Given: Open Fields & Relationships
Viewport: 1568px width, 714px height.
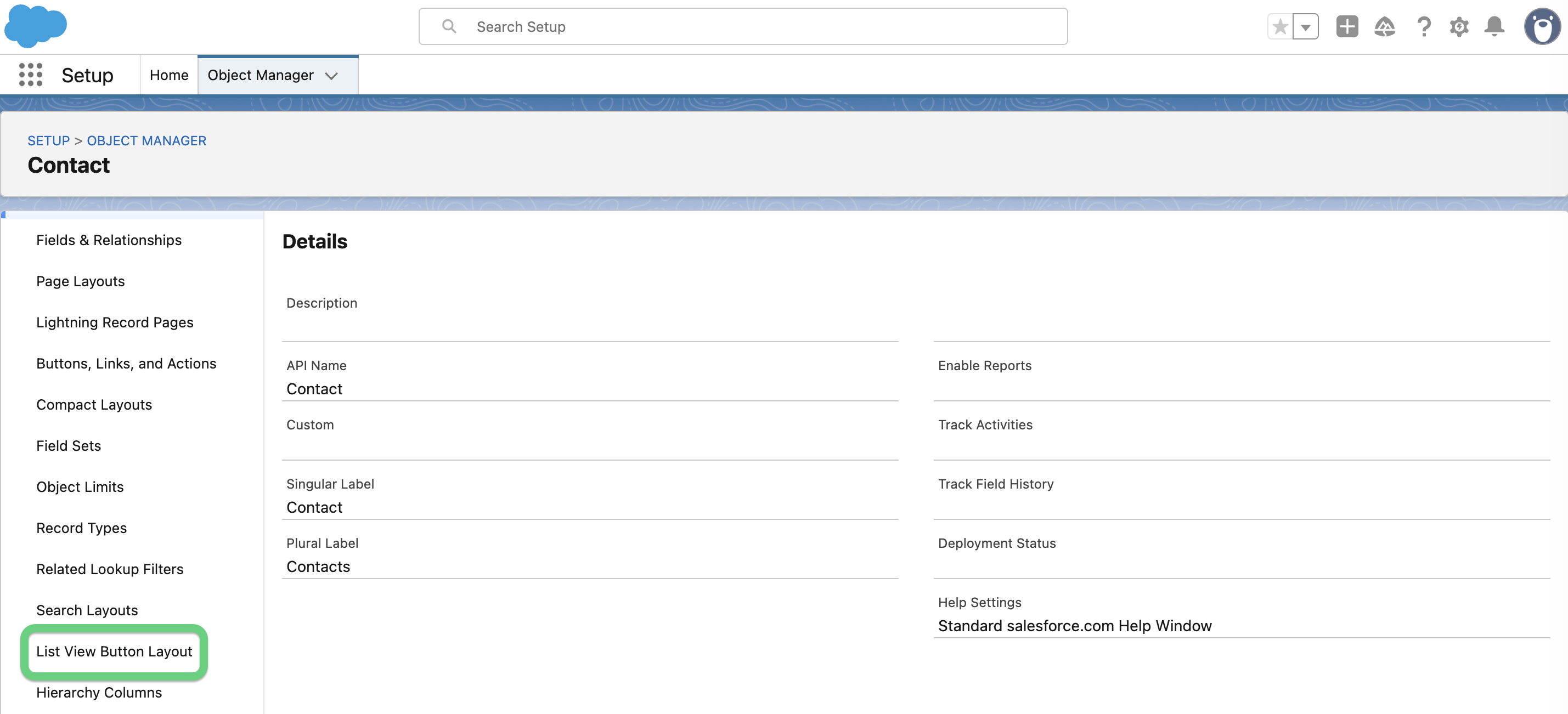Looking at the screenshot, I should click(109, 240).
